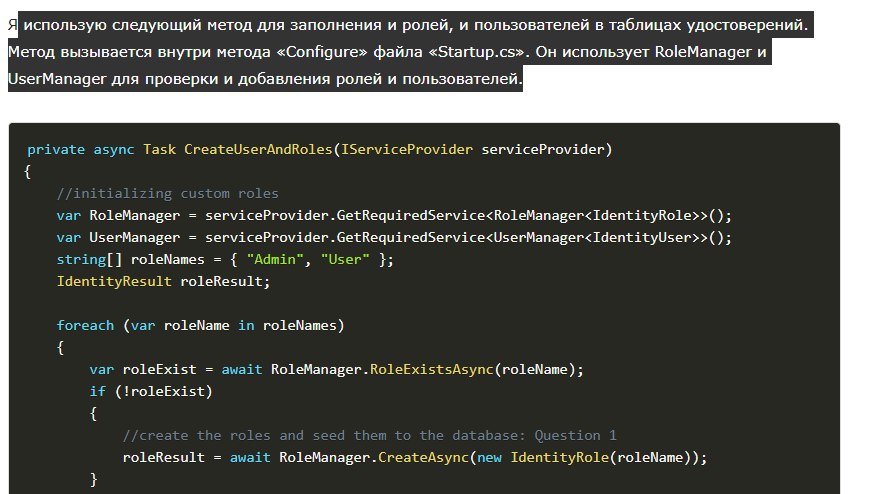The height and width of the screenshot is (494, 871).
Task: Click the 'IdentityRole(roleName)' constructor call
Action: click(600, 458)
